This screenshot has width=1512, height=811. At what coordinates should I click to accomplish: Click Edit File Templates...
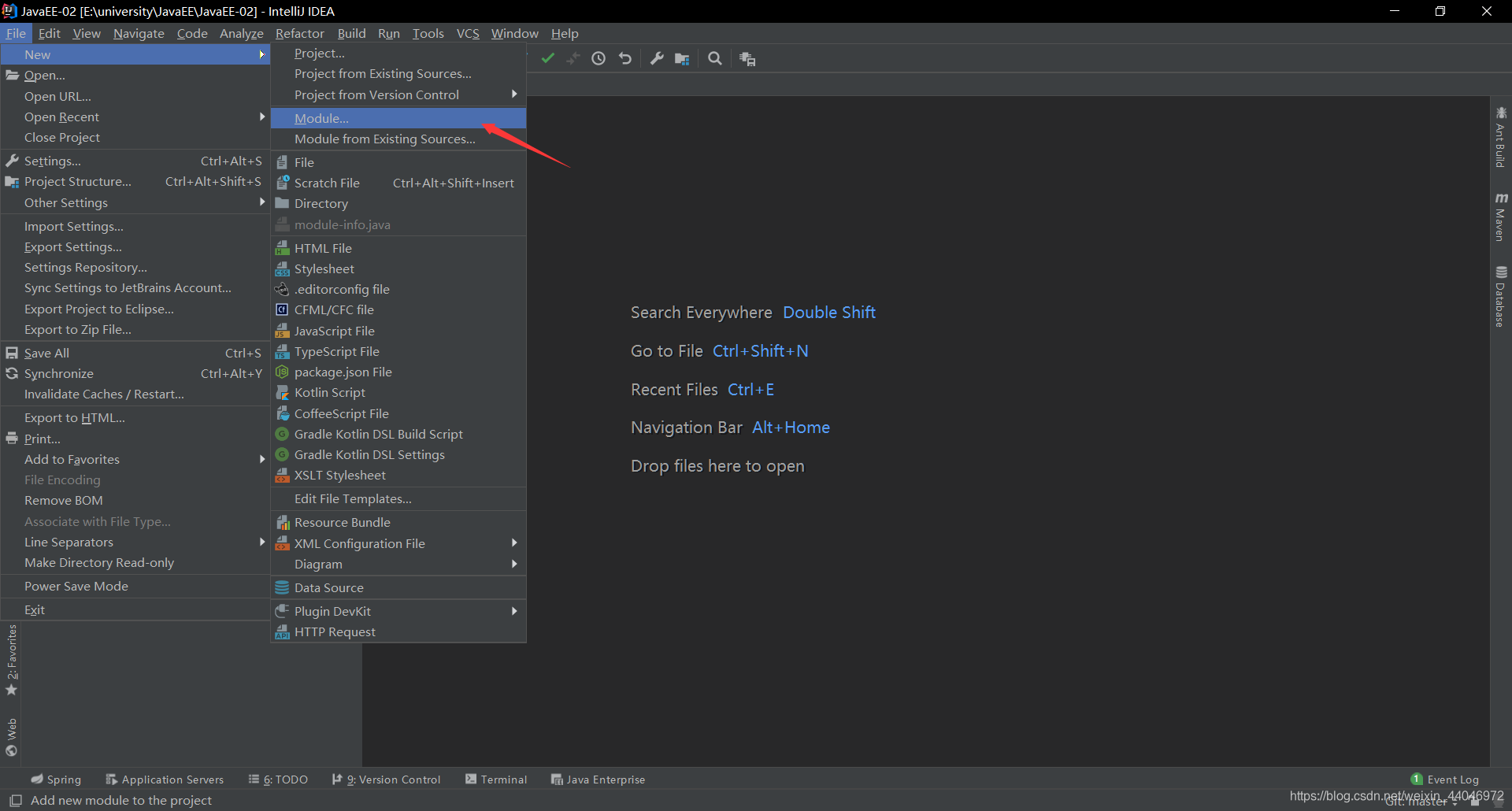[x=398, y=498]
